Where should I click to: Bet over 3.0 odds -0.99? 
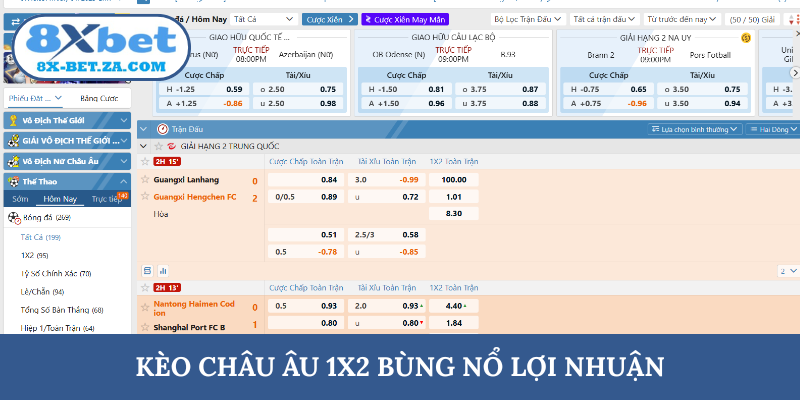point(387,180)
